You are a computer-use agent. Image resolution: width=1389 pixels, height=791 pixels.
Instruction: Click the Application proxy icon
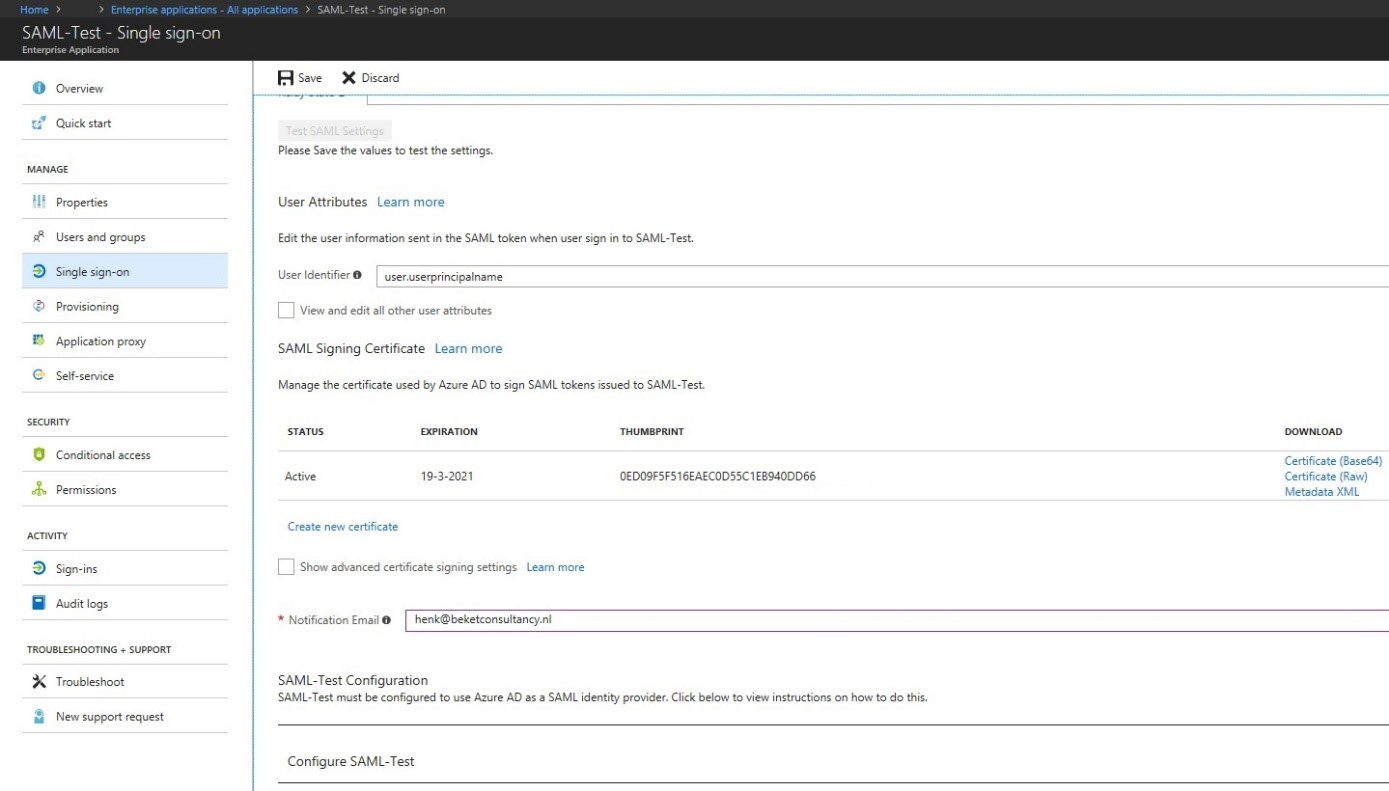point(39,341)
